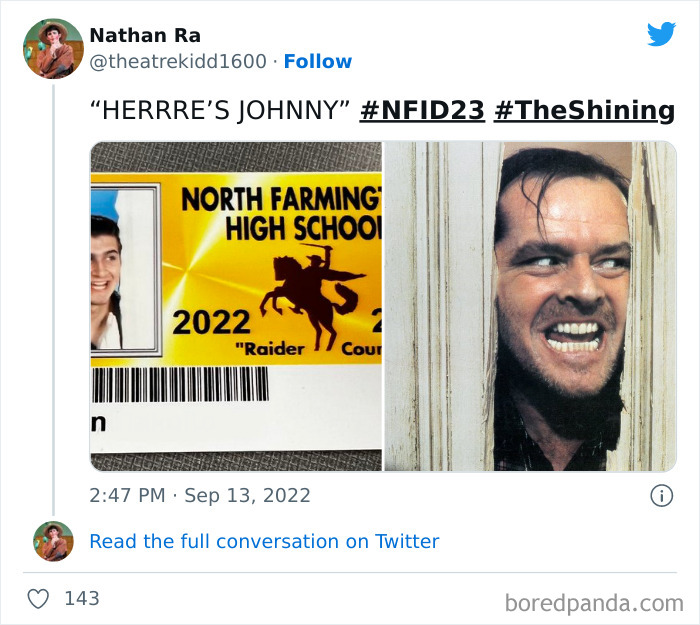700x625 pixels.
Task: Click the Twitter bird logo icon
Action: [661, 34]
